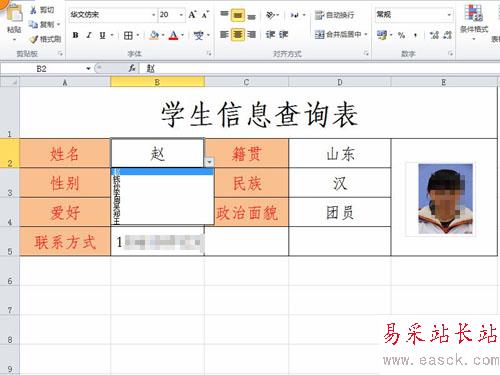Image resolution: width=500 pixels, height=375 pixels.
Task: Open the number format 常规 dropdown
Action: click(449, 15)
